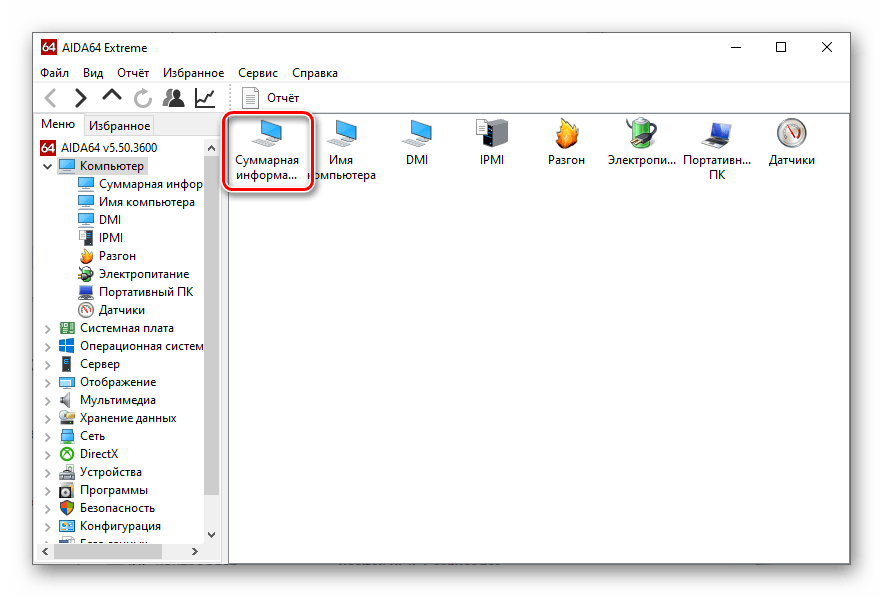Expand the Системная плата node
The width and height of the screenshot is (883, 597).
[47, 328]
